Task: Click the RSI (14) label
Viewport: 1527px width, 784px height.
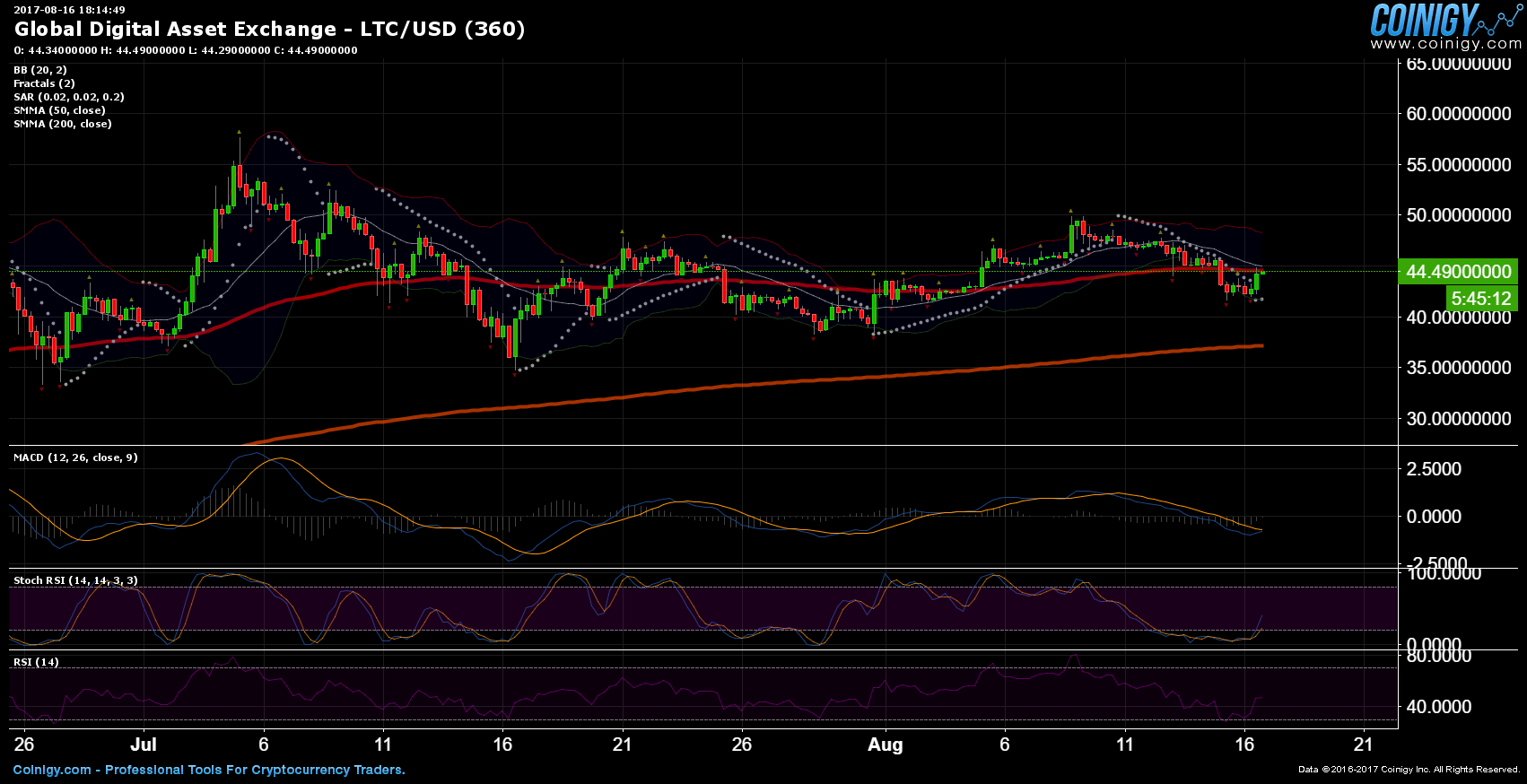Action: pos(36,662)
